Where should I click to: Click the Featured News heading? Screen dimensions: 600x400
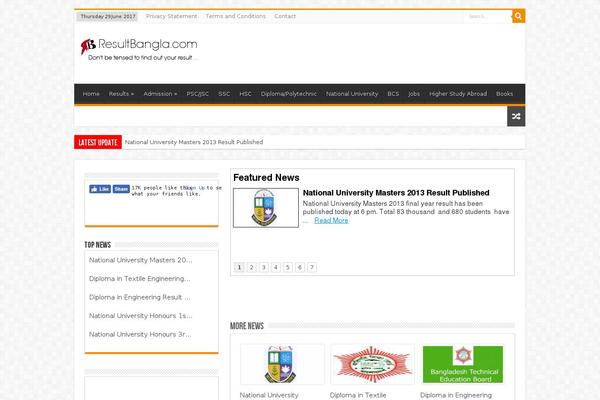[266, 178]
